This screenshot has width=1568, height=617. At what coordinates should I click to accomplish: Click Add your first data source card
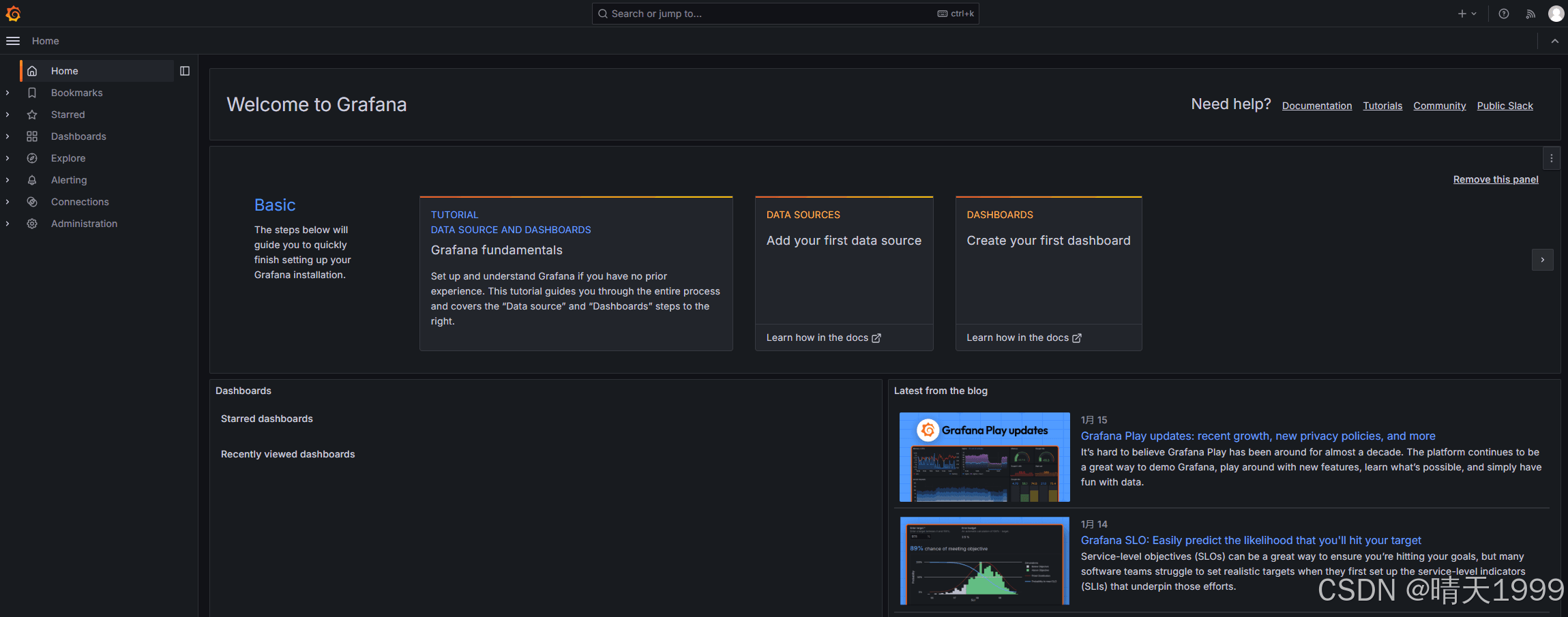coord(844,260)
